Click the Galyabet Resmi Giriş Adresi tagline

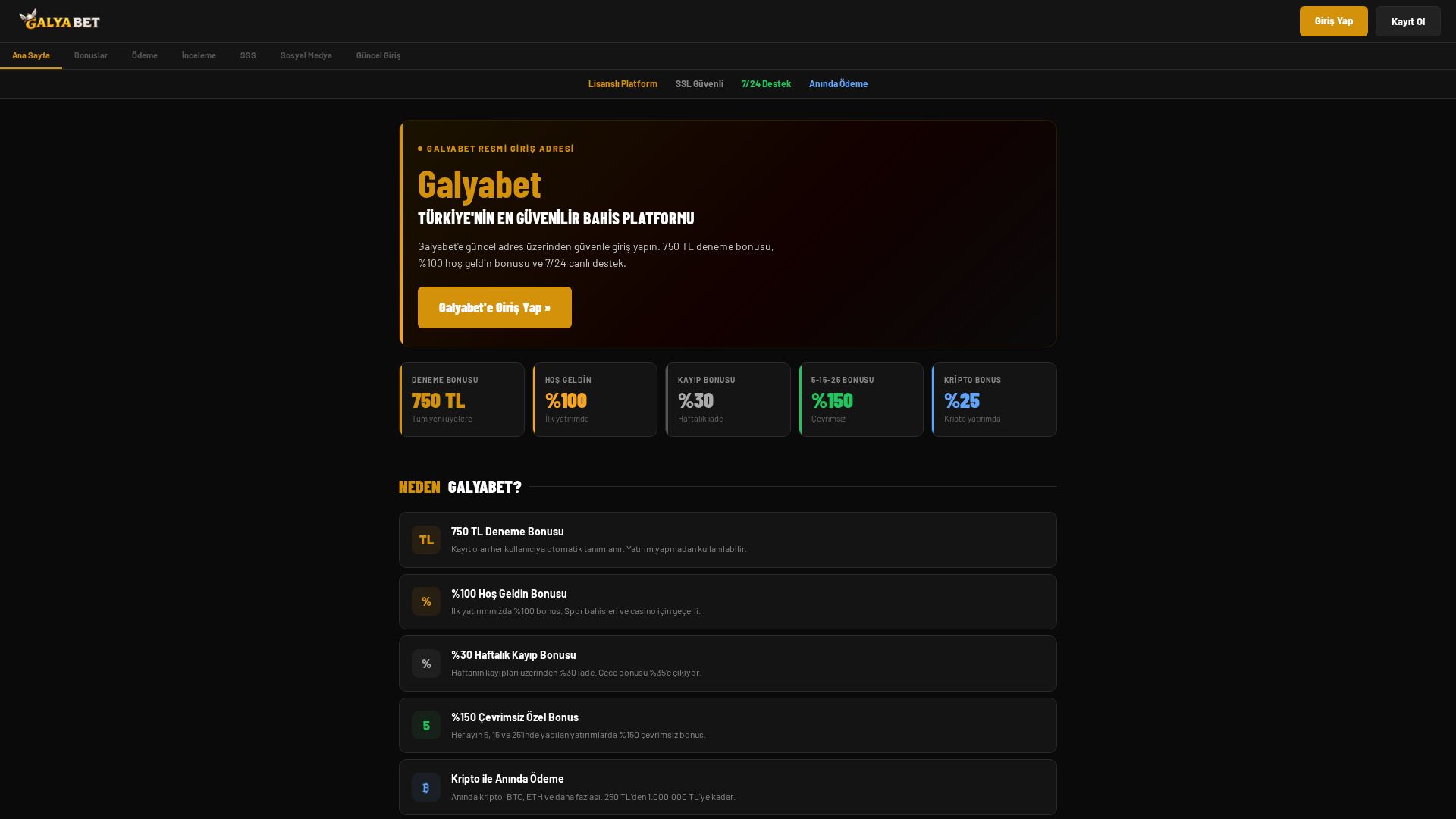[x=496, y=149]
